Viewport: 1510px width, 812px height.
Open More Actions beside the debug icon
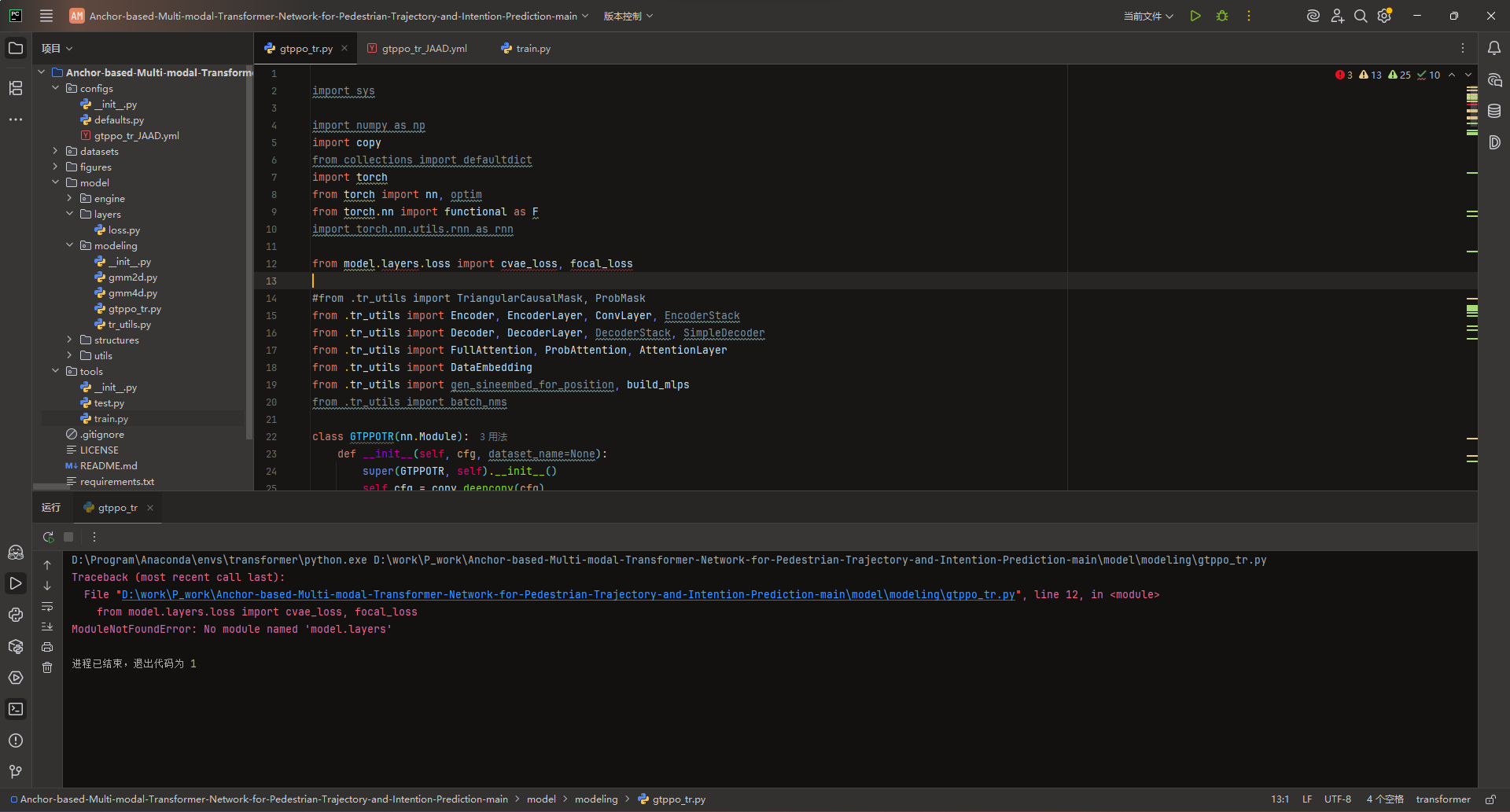pos(1249,16)
